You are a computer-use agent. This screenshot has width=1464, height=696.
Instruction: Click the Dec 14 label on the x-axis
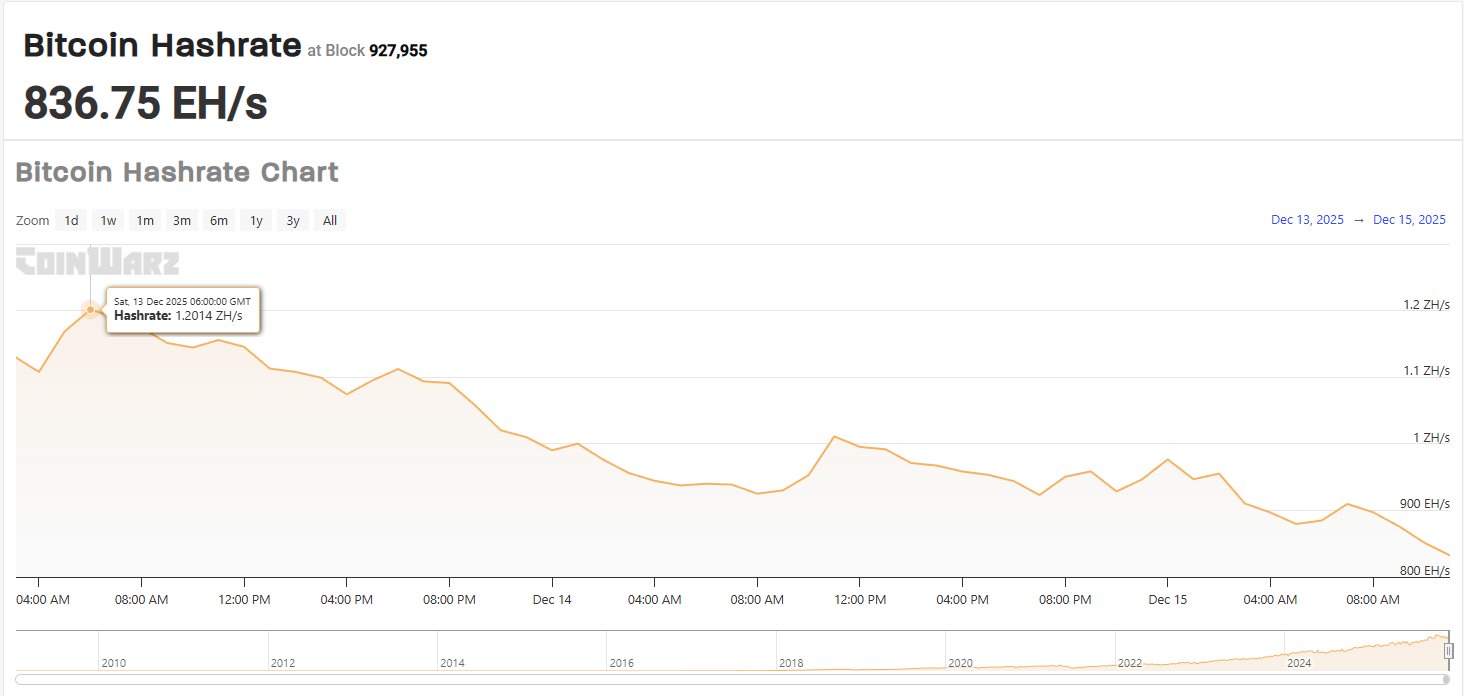552,599
